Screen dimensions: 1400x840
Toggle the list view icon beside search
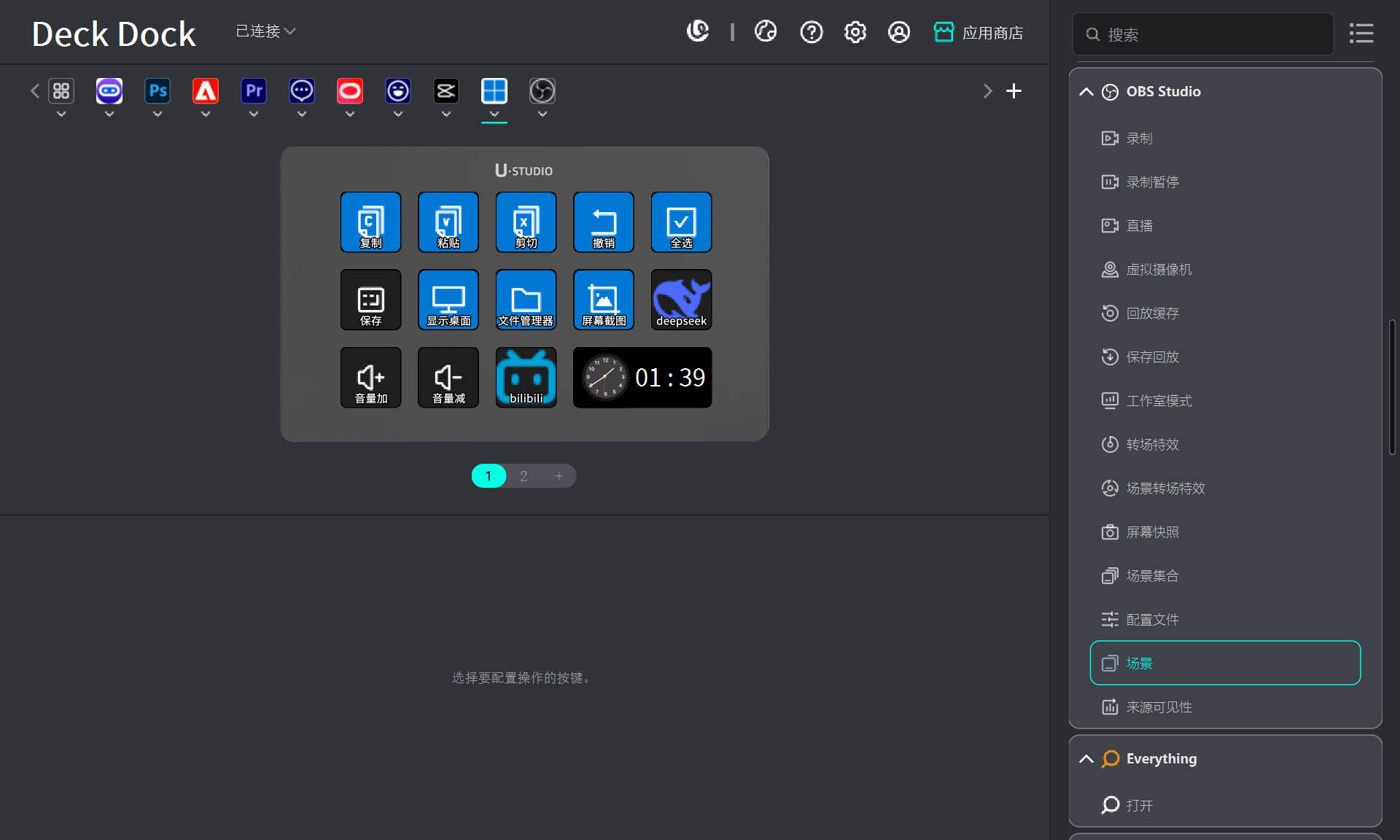(x=1361, y=34)
